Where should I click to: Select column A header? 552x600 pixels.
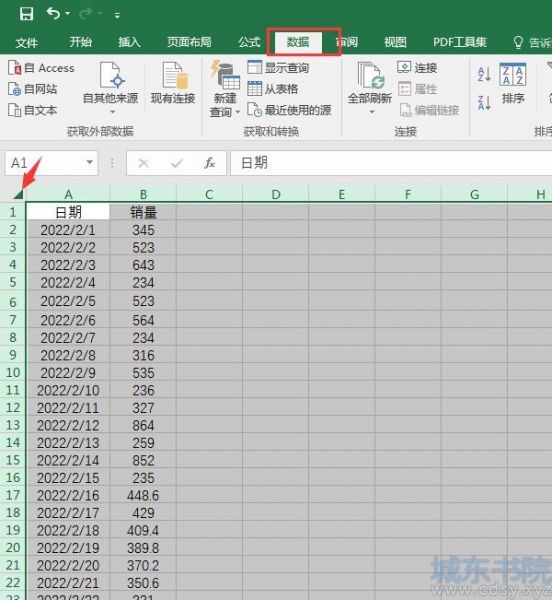click(68, 194)
